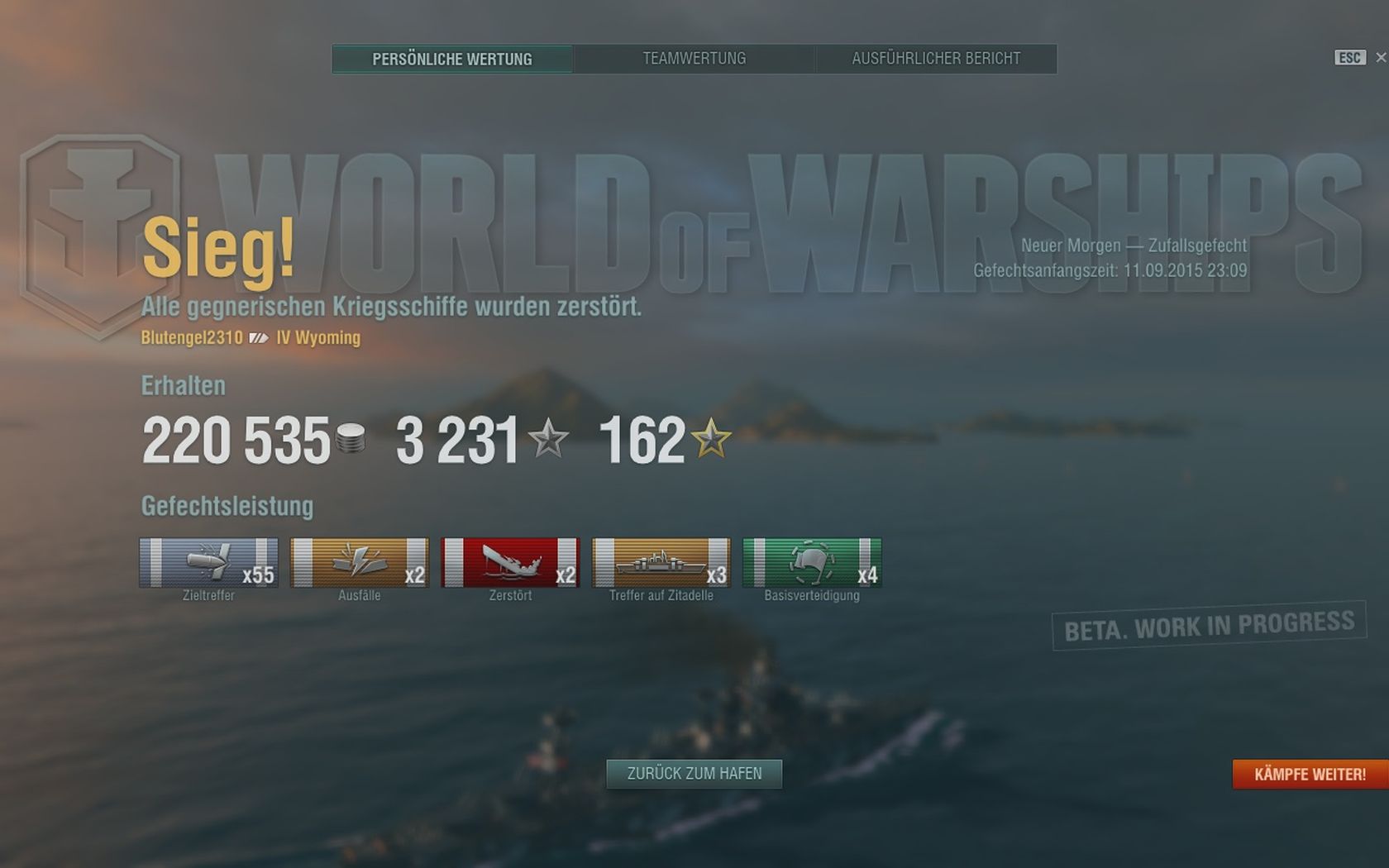The width and height of the screenshot is (1389, 868).
Task: Click the gold star free XP icon
Action: (x=711, y=438)
